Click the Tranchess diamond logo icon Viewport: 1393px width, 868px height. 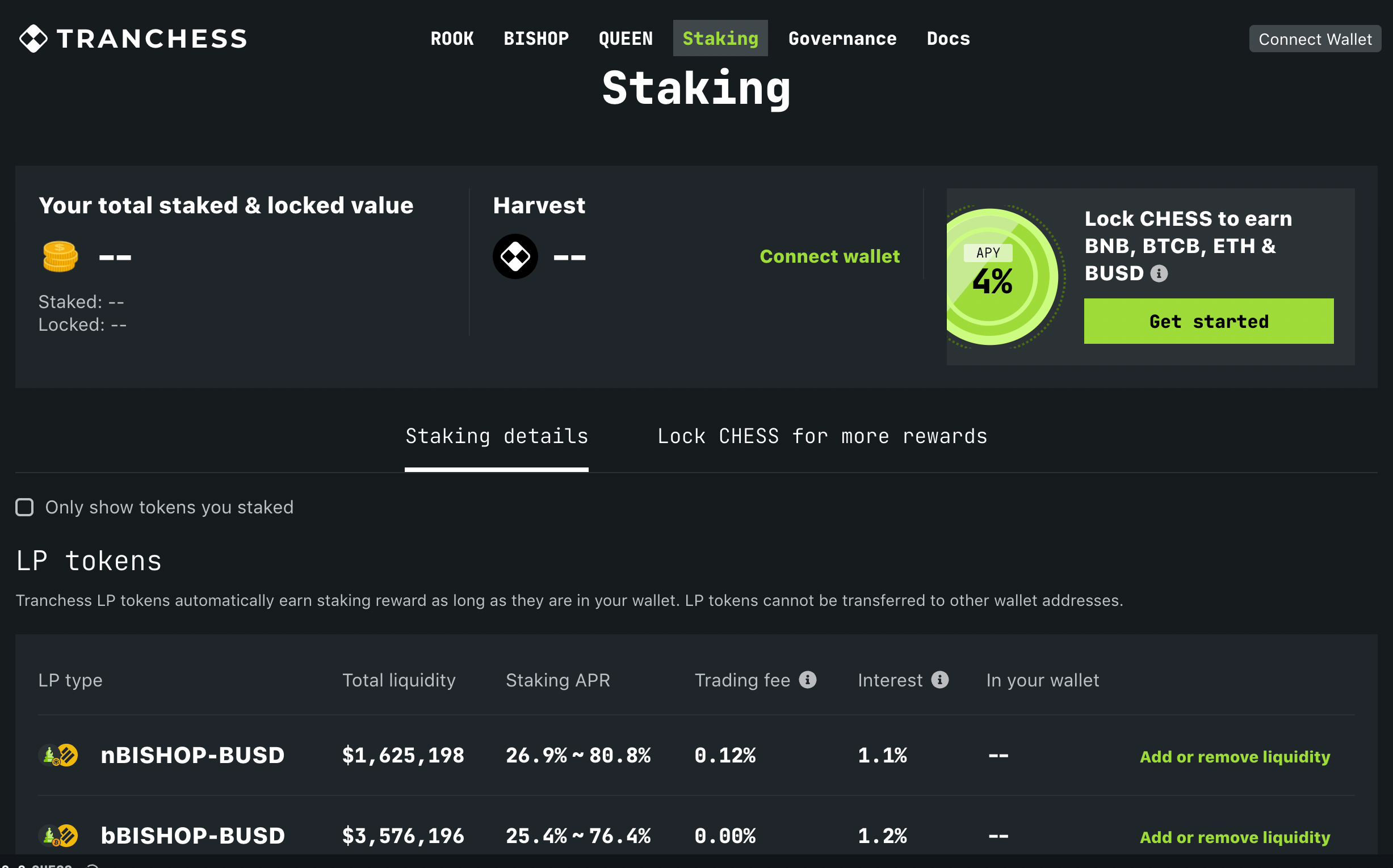(33, 39)
